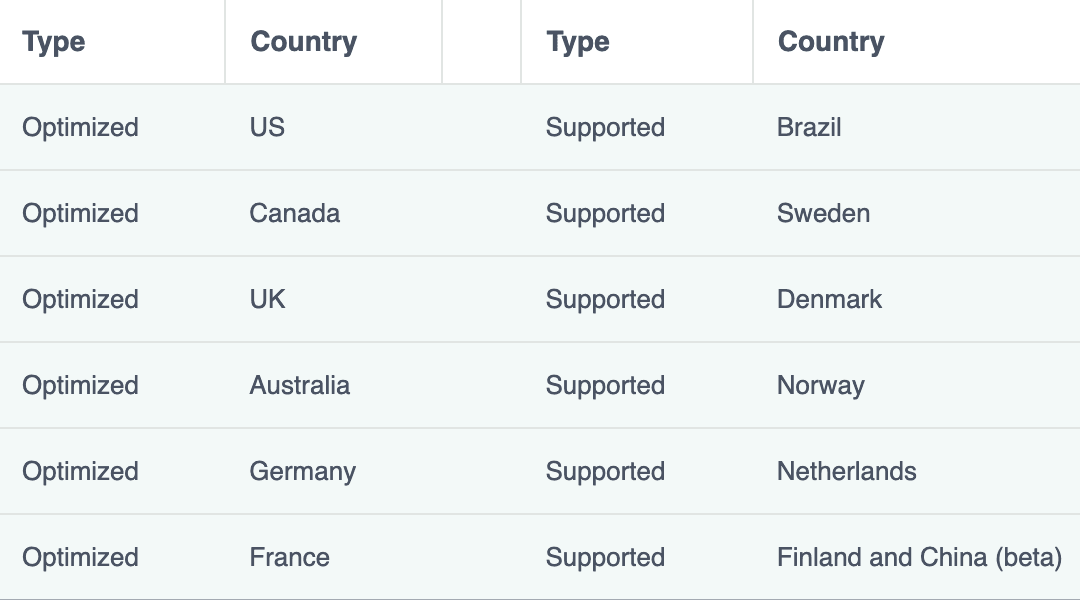Select the Norway cell
Viewport: 1080px width, 600px height.
(821, 386)
